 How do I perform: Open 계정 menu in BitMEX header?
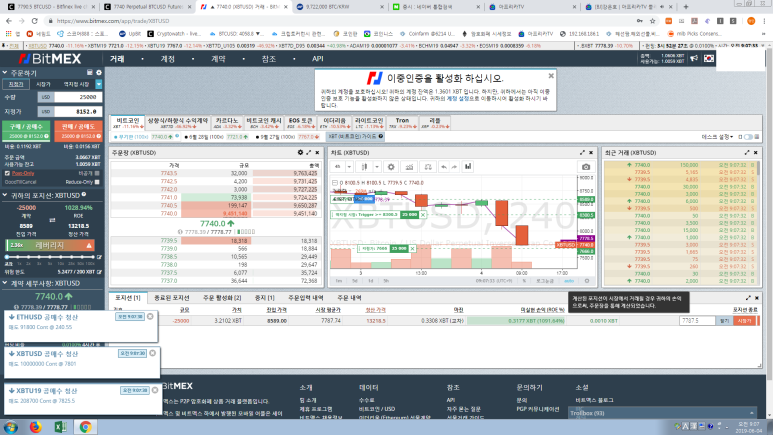pos(168,59)
